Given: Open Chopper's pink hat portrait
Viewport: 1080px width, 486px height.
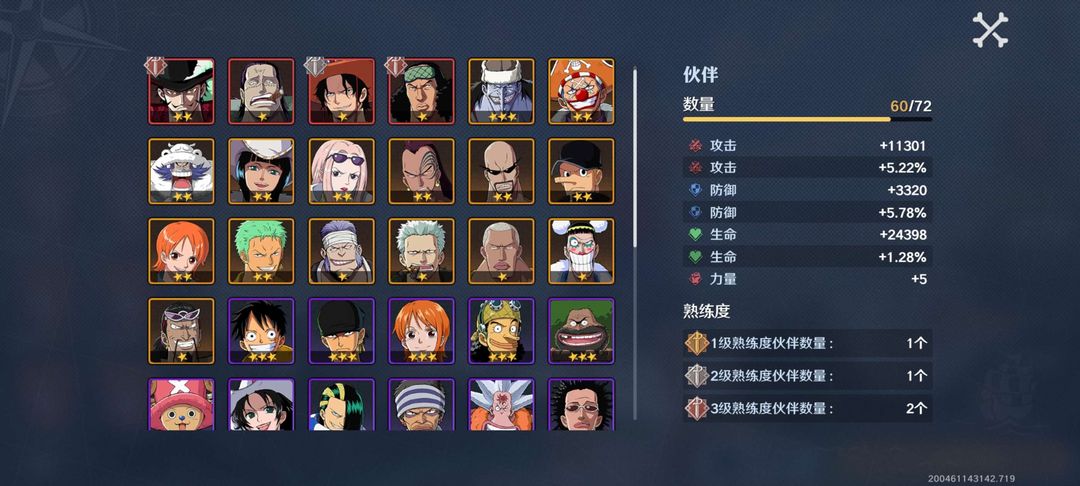Looking at the screenshot, I should (181, 405).
